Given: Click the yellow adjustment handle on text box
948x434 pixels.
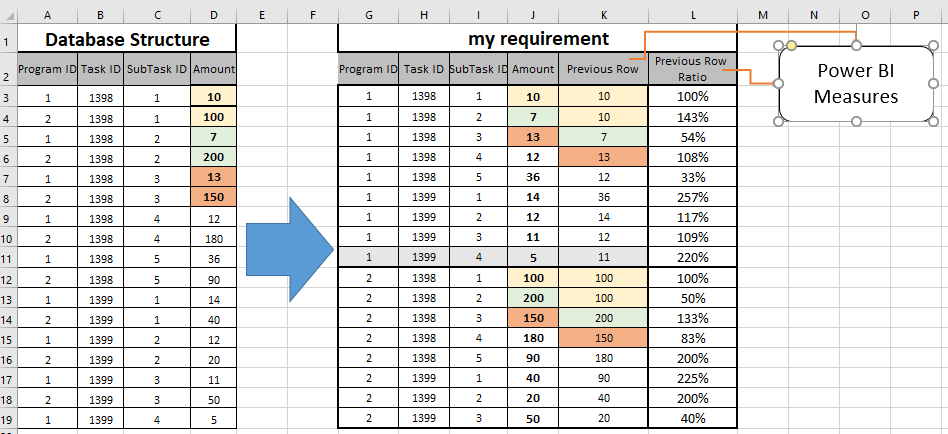Looking at the screenshot, I should pyautogui.click(x=792, y=45).
